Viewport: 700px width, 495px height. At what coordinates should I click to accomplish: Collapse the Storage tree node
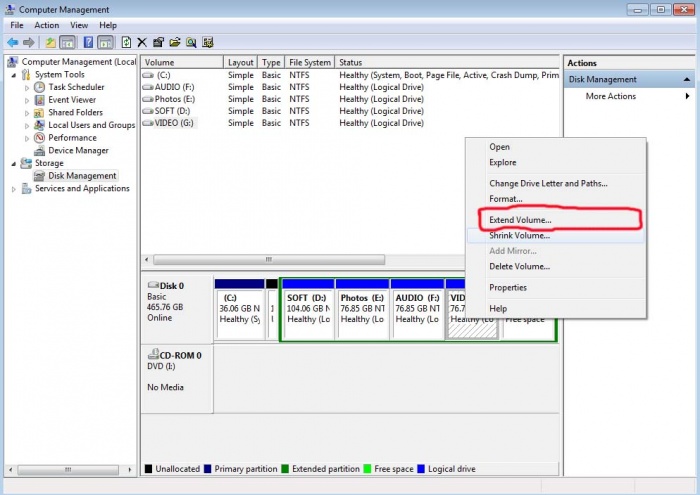pyautogui.click(x=14, y=163)
